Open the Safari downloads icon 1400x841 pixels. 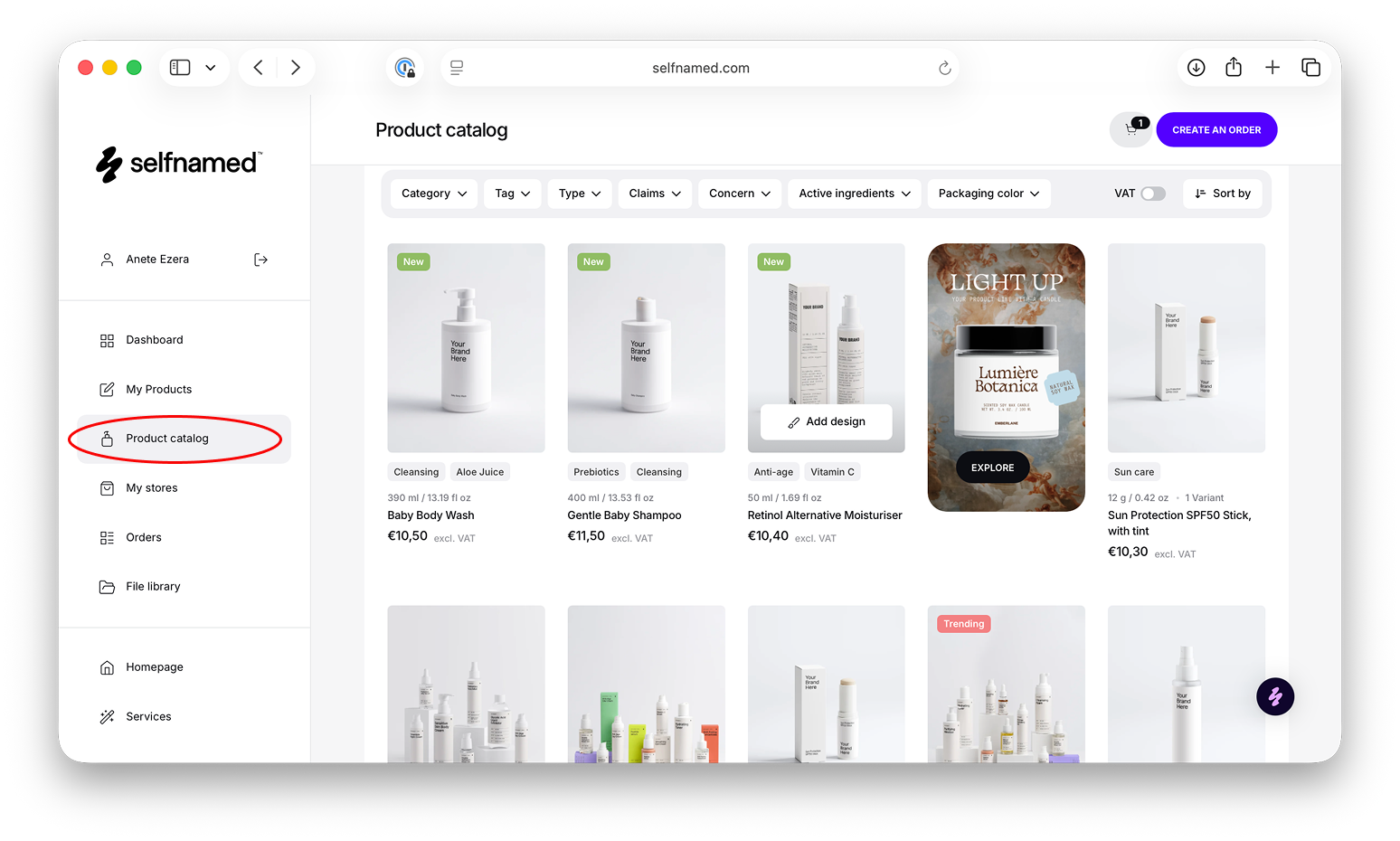1196,68
